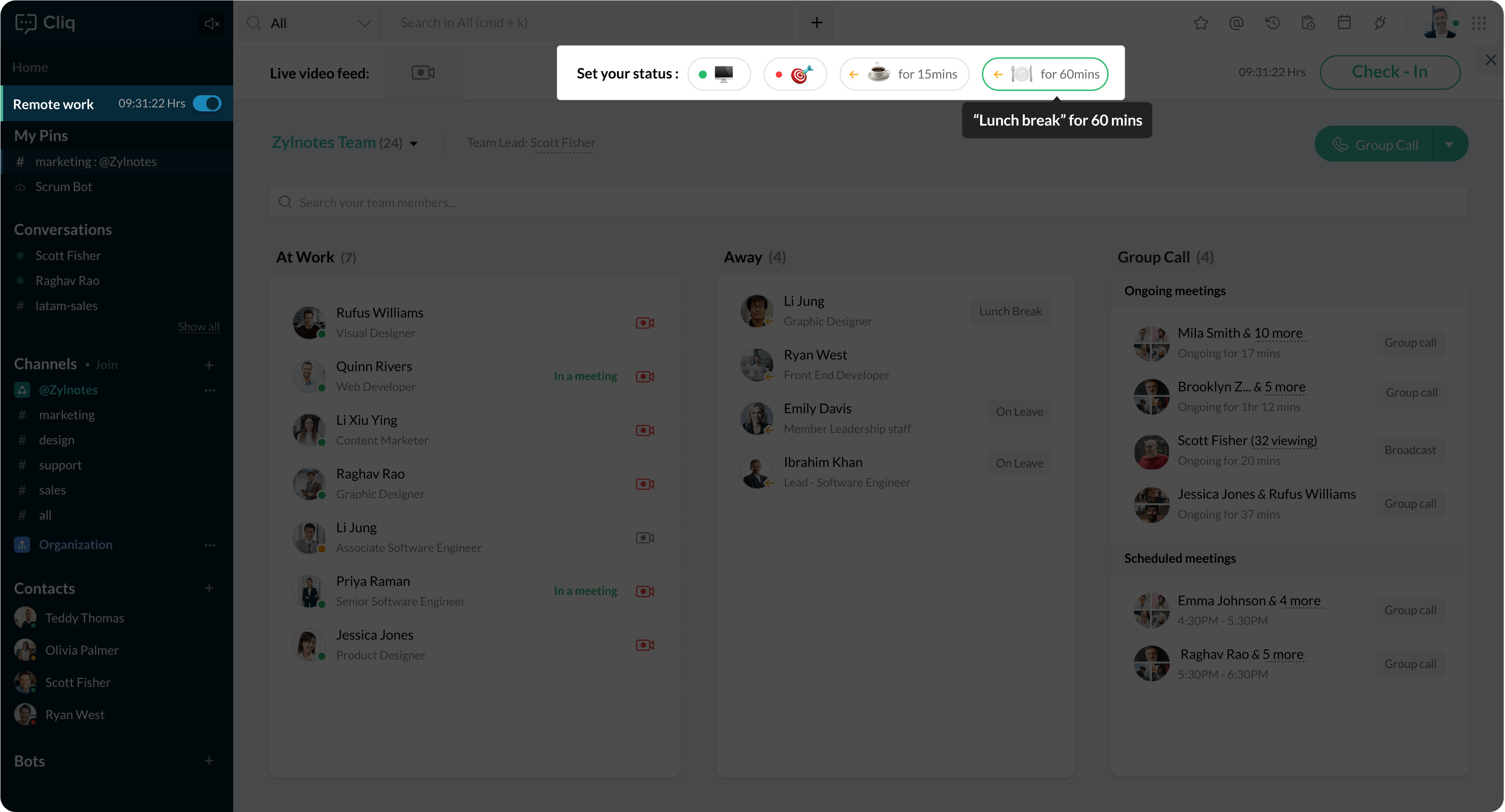Add a bot with Bots plus icon
This screenshot has height=812, width=1505.
[x=209, y=761]
